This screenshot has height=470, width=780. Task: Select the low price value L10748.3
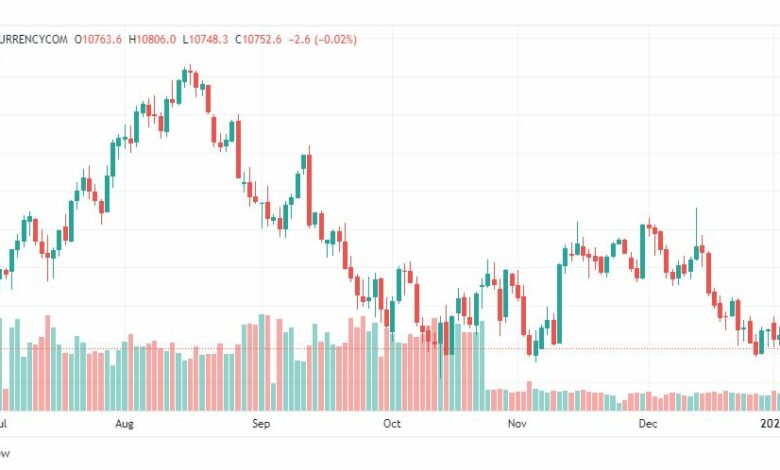[205, 39]
